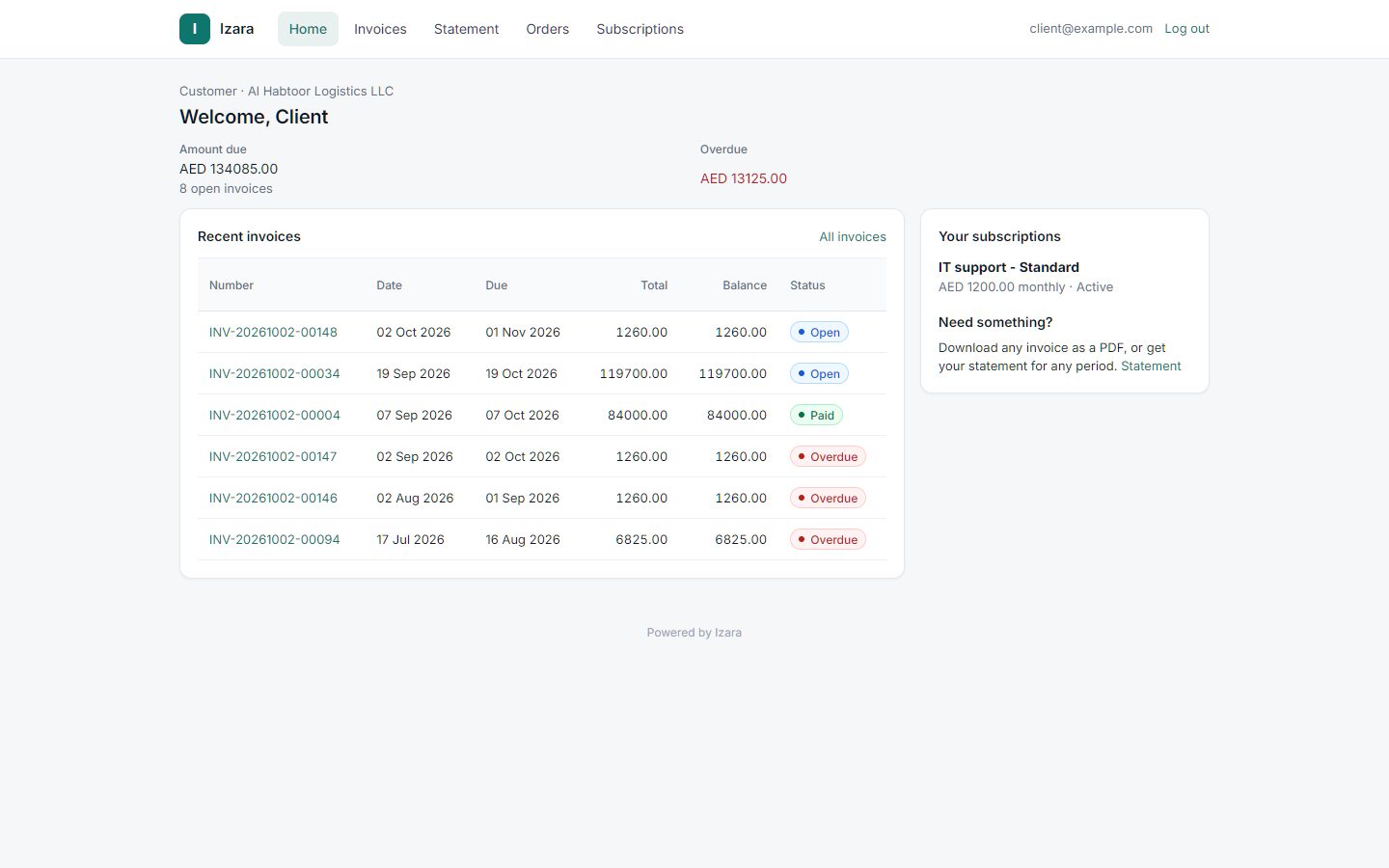Open the Home tab
This screenshot has height=868, width=1389.
[x=308, y=29]
